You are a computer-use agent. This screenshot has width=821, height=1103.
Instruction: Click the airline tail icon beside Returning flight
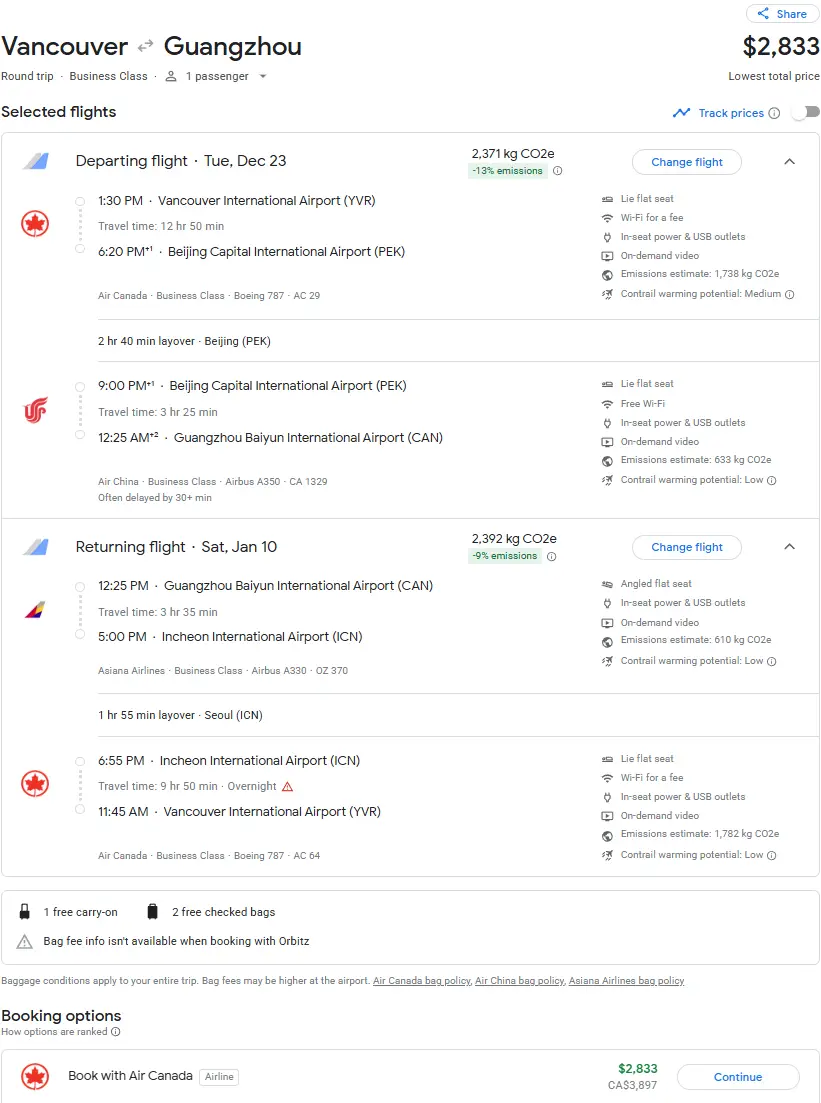[x=35, y=547]
